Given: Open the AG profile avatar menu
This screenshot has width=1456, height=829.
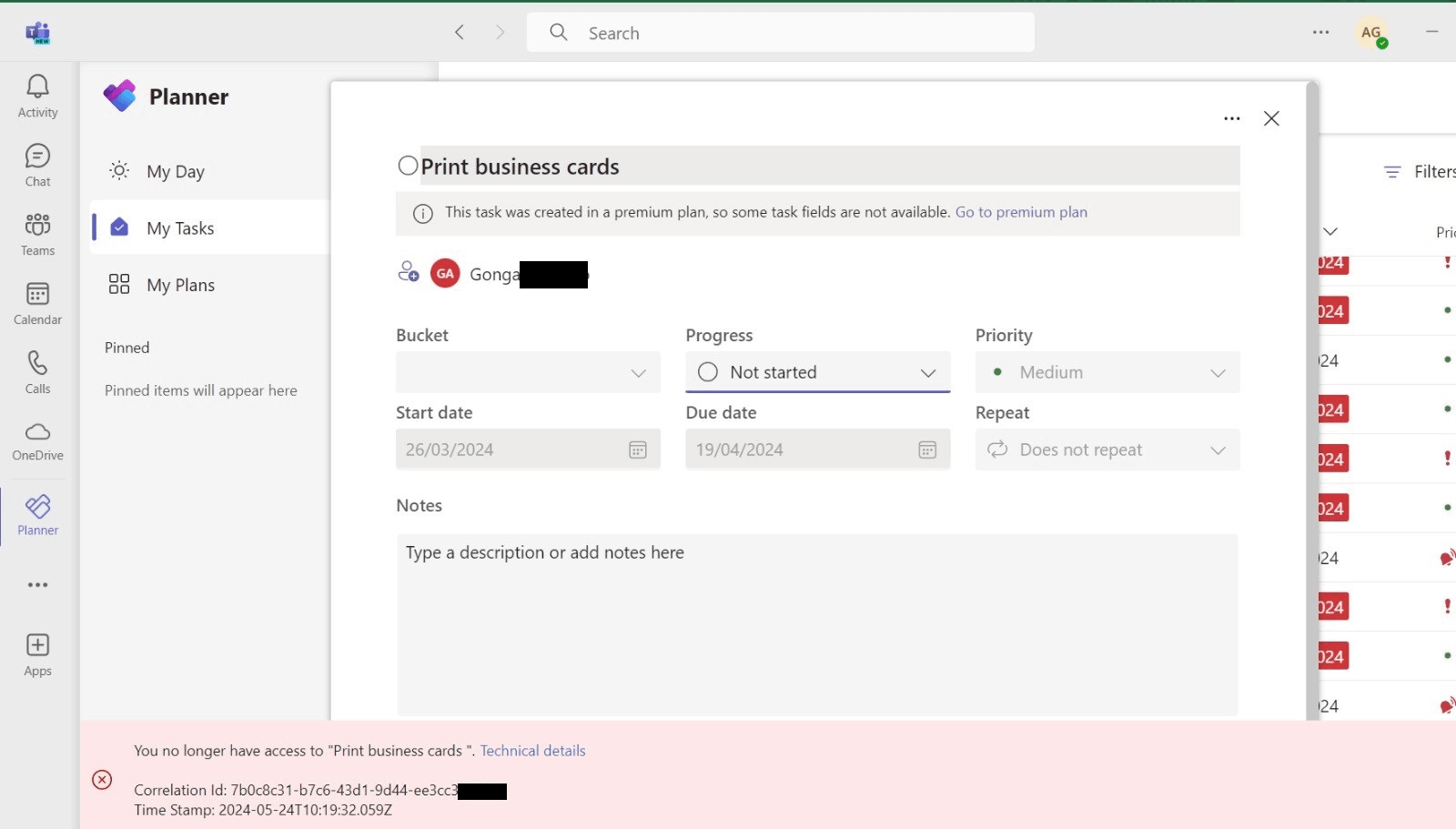Looking at the screenshot, I should click(x=1371, y=33).
